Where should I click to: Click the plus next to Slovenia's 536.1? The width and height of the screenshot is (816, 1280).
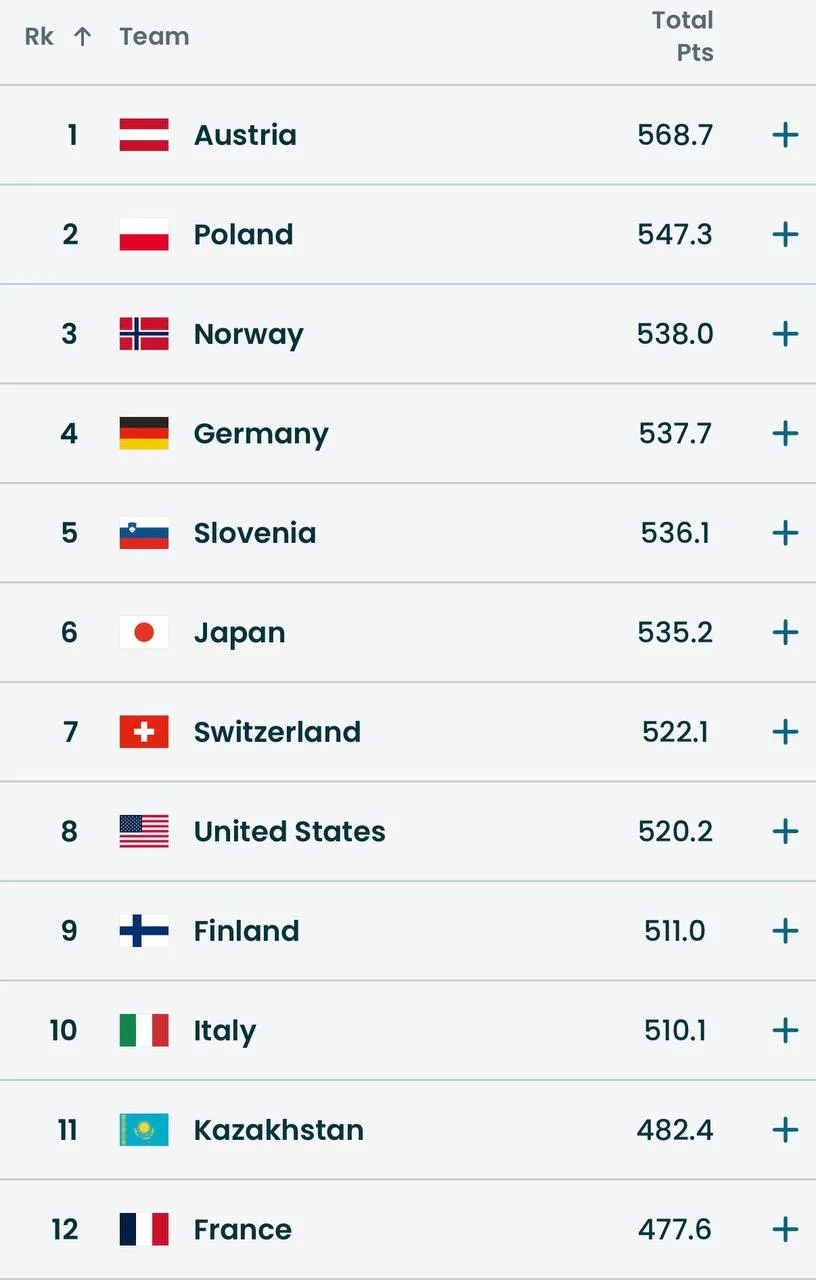(785, 533)
